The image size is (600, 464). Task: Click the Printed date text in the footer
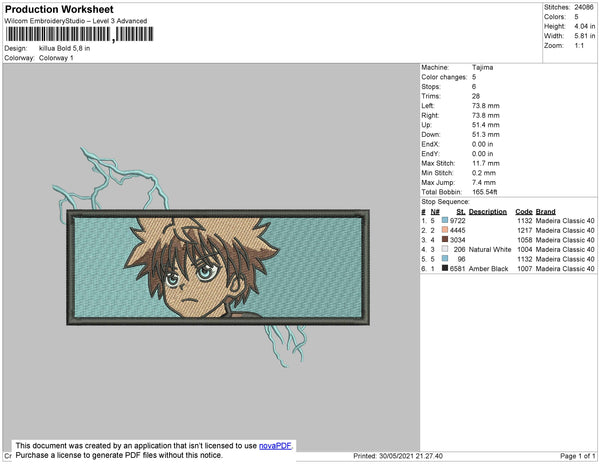point(398,456)
